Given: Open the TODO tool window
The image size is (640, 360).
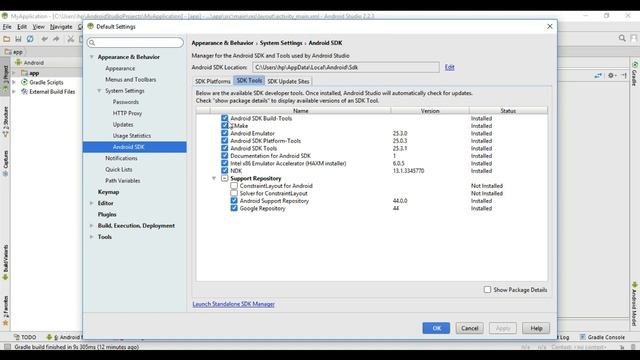Looking at the screenshot, I should [x=25, y=337].
